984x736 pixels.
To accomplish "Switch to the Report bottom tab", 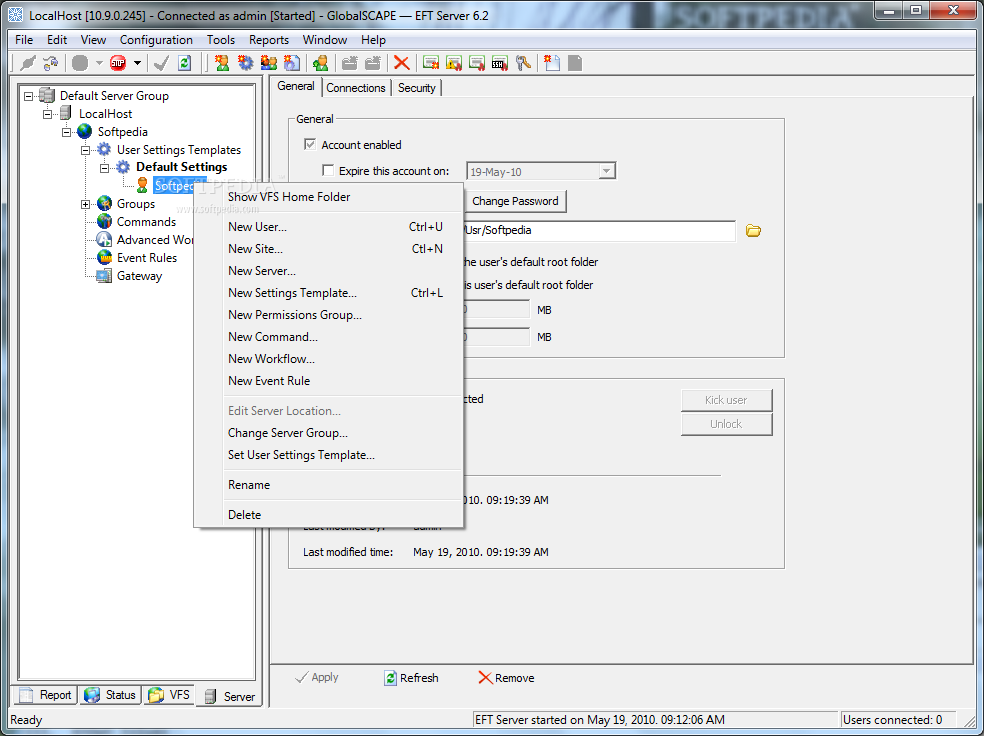I will tap(46, 695).
